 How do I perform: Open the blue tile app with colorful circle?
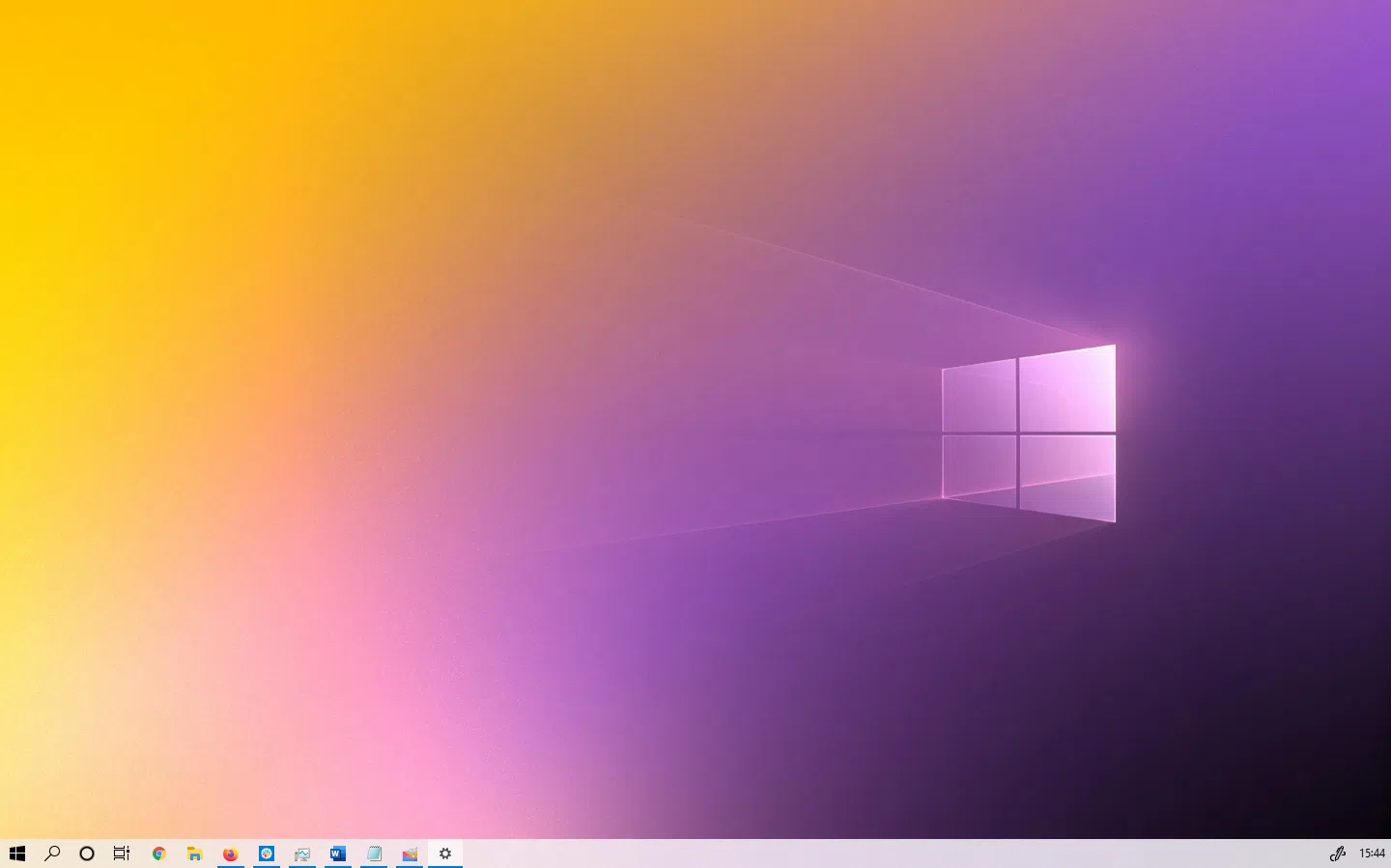(x=267, y=854)
